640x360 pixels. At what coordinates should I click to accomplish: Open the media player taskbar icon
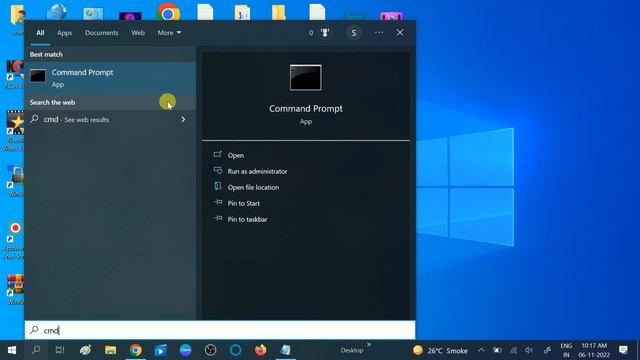tap(160, 350)
